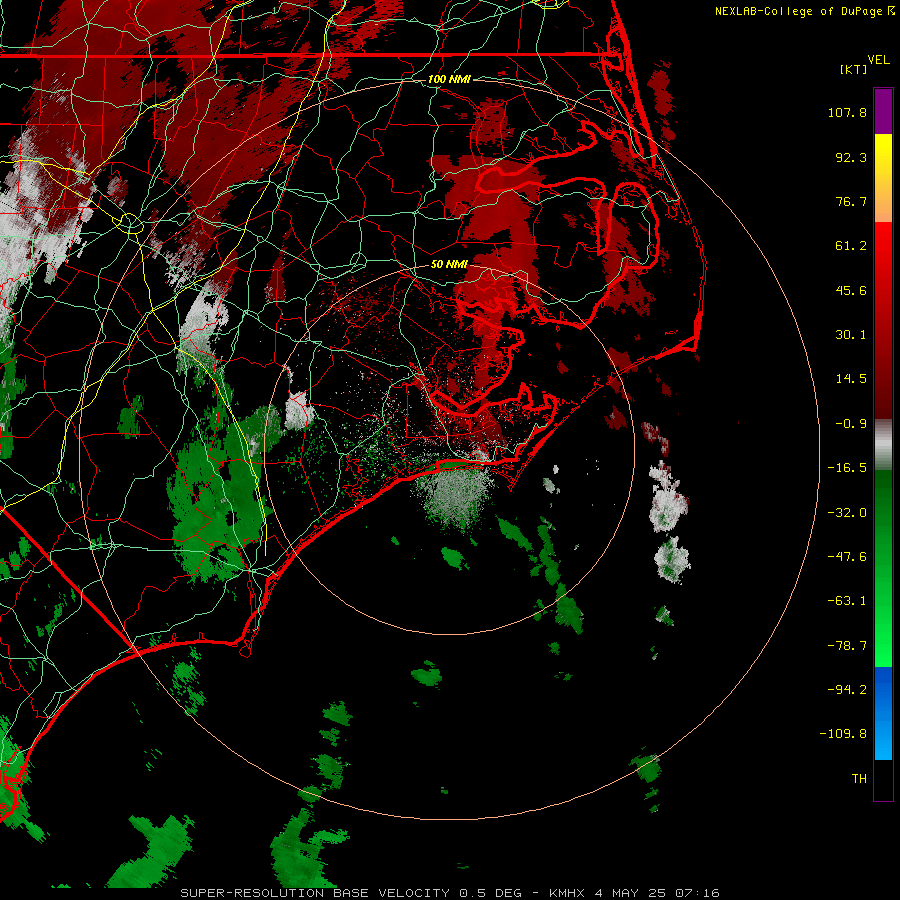Click the 30.1 velocity scale value
The width and height of the screenshot is (900, 900).
851,335
